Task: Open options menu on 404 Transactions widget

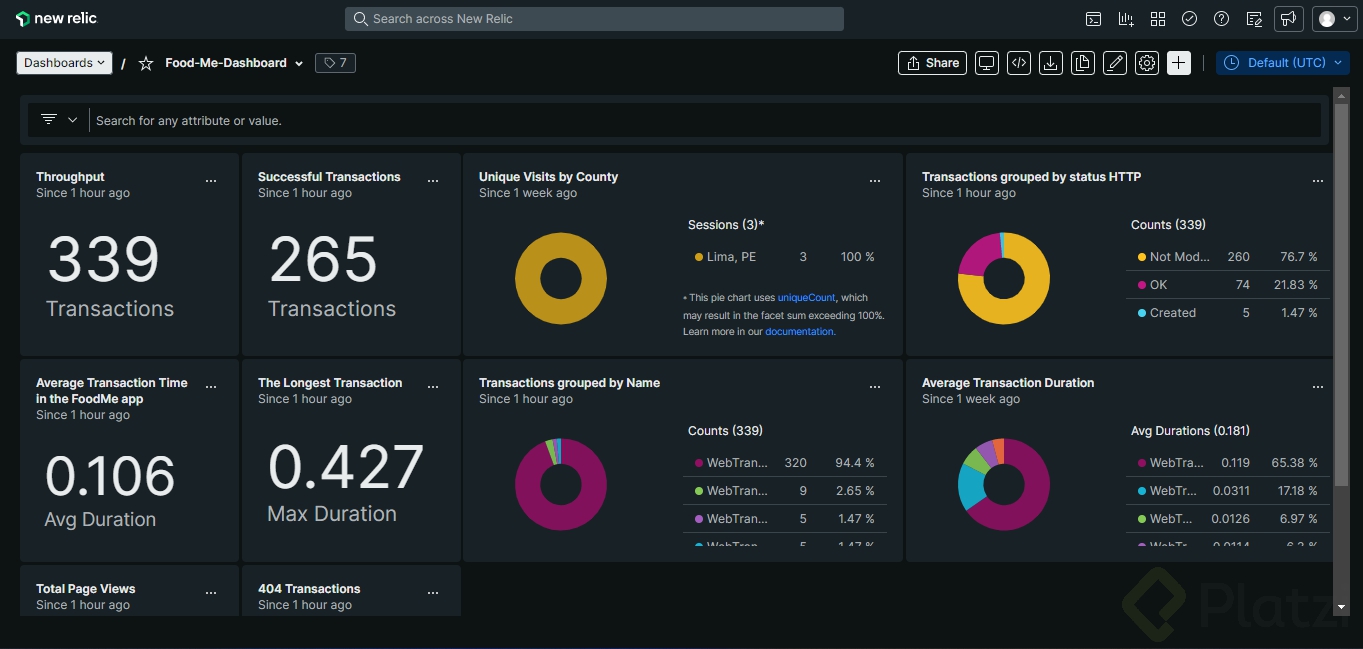Action: 433,593
